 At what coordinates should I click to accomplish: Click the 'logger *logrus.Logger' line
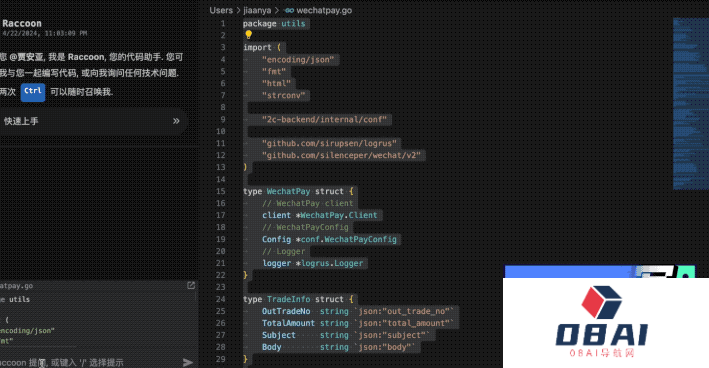coord(312,263)
